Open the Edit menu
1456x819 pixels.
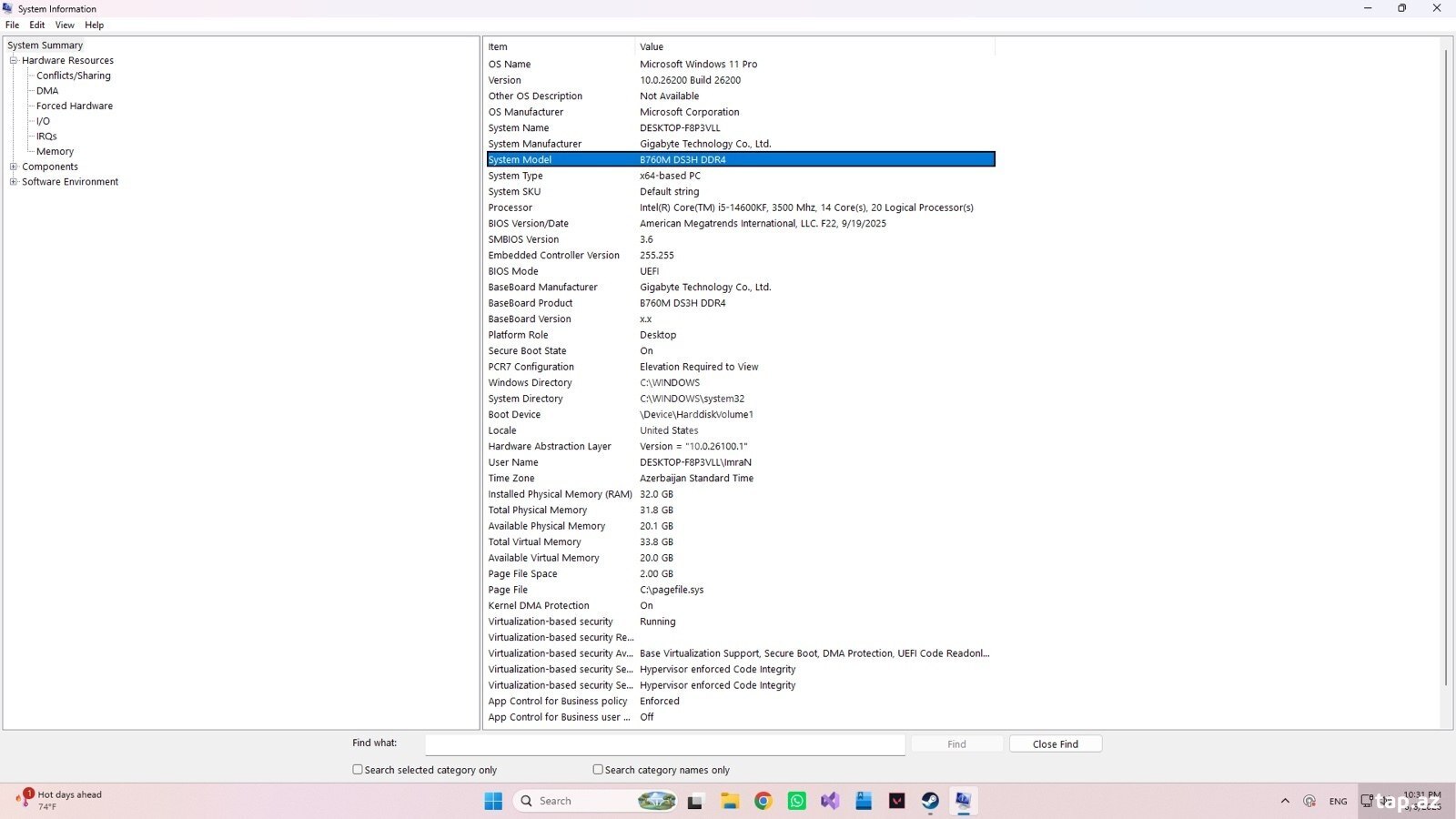[x=36, y=25]
